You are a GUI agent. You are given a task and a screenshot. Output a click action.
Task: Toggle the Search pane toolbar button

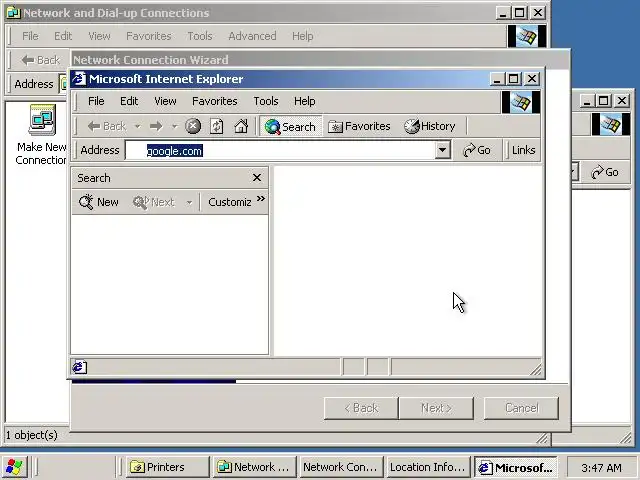click(x=290, y=127)
